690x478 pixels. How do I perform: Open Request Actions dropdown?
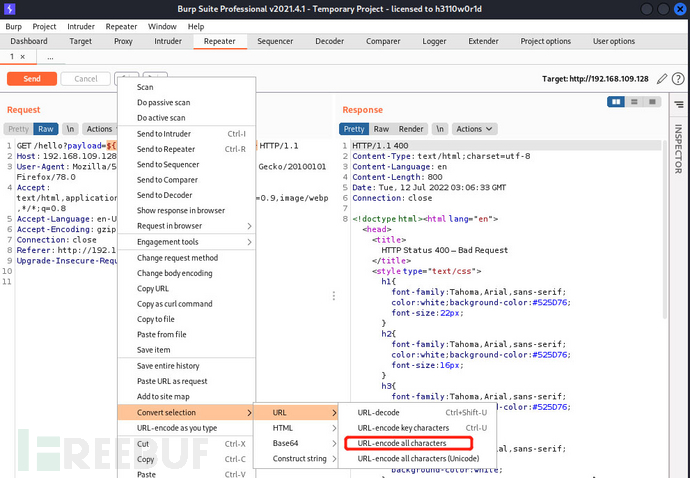(x=100, y=129)
